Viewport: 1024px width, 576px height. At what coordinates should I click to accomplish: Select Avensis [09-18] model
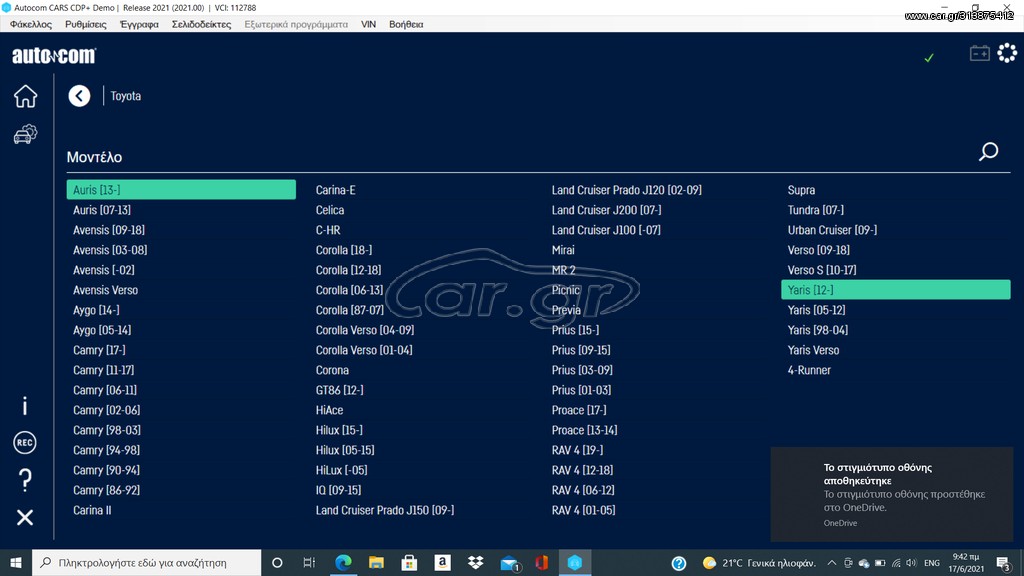click(109, 230)
